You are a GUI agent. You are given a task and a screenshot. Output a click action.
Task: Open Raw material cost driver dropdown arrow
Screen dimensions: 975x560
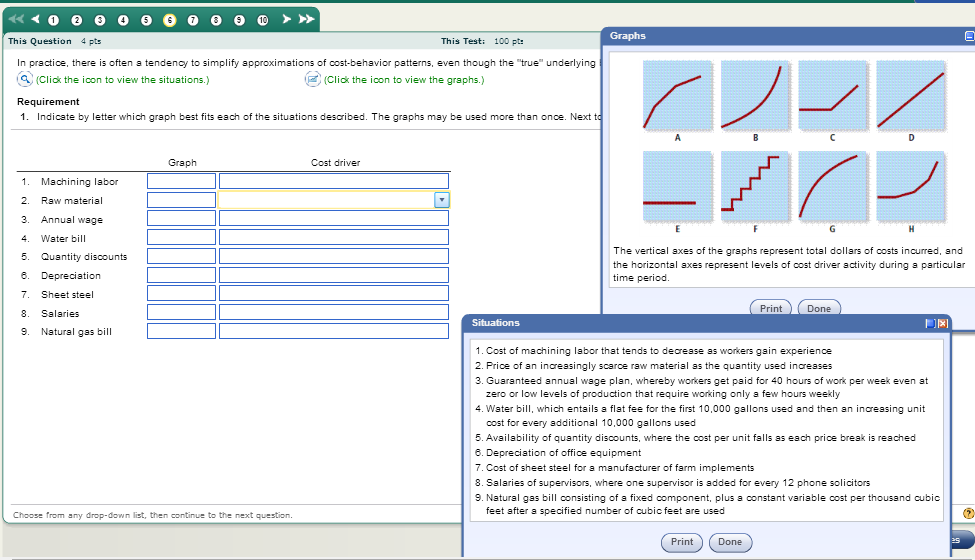coord(441,200)
